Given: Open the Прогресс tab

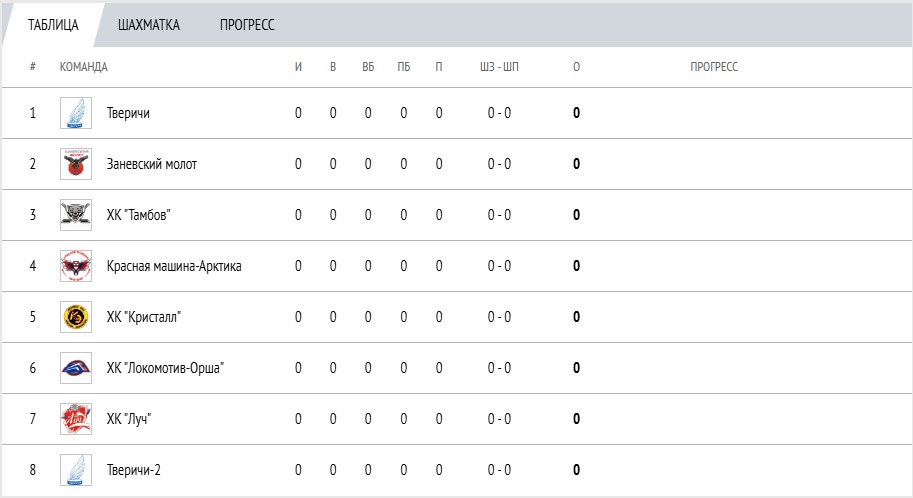Looking at the screenshot, I should tap(247, 25).
